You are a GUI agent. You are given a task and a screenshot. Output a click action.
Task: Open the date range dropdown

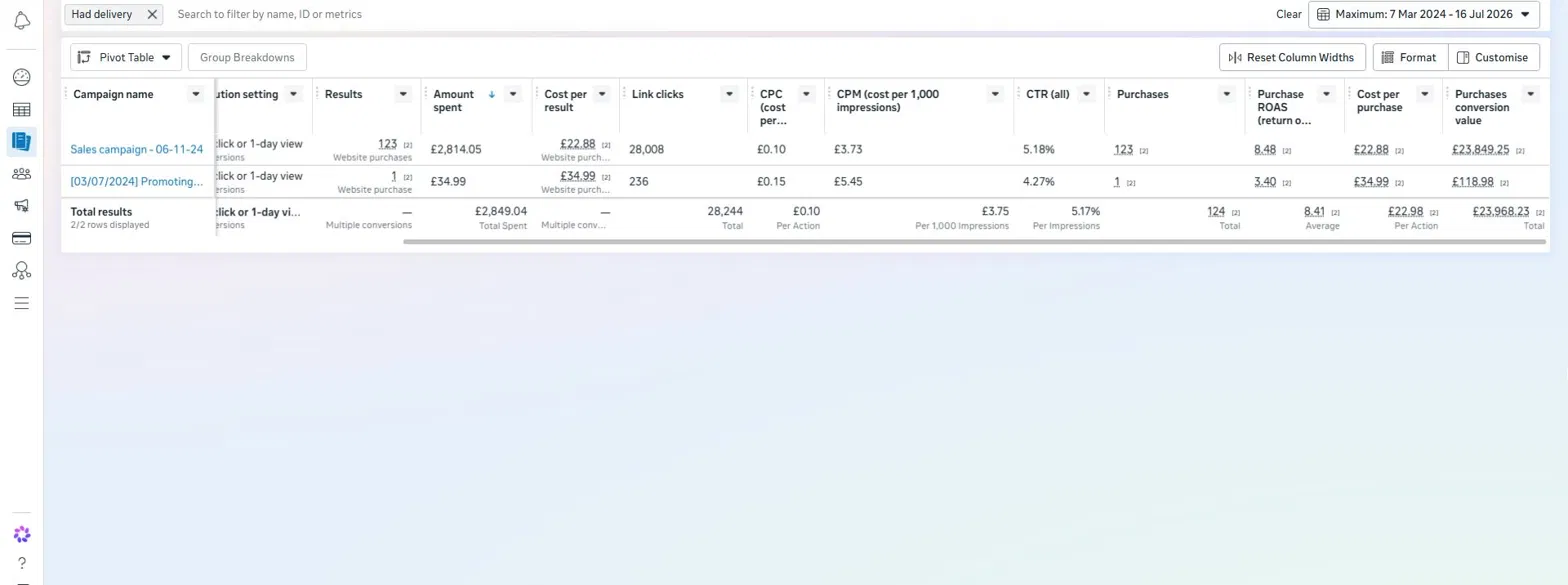click(x=1424, y=14)
